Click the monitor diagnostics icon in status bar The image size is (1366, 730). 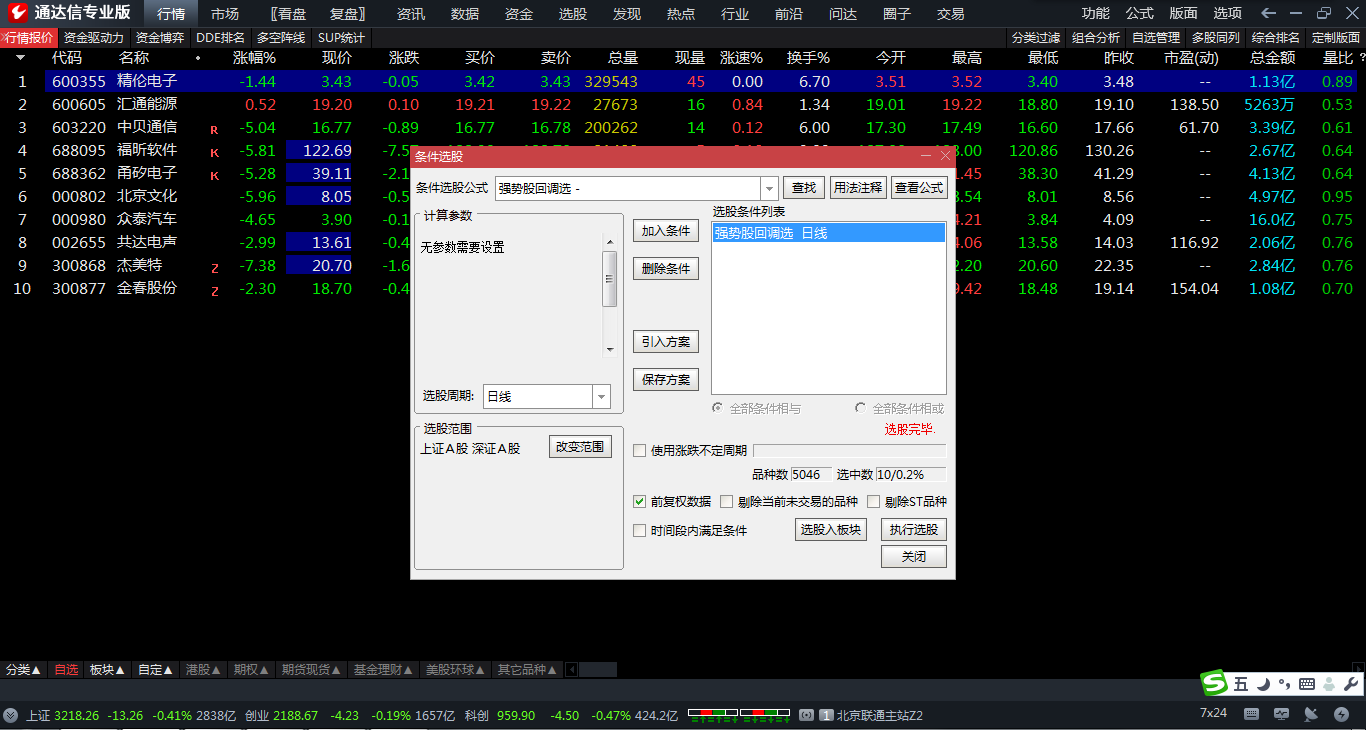coord(1281,714)
